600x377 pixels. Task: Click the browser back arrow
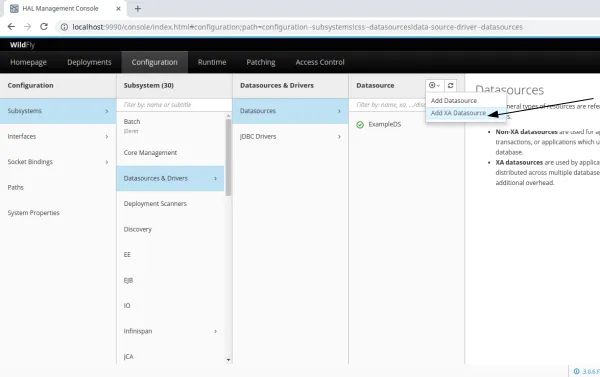point(11,26)
